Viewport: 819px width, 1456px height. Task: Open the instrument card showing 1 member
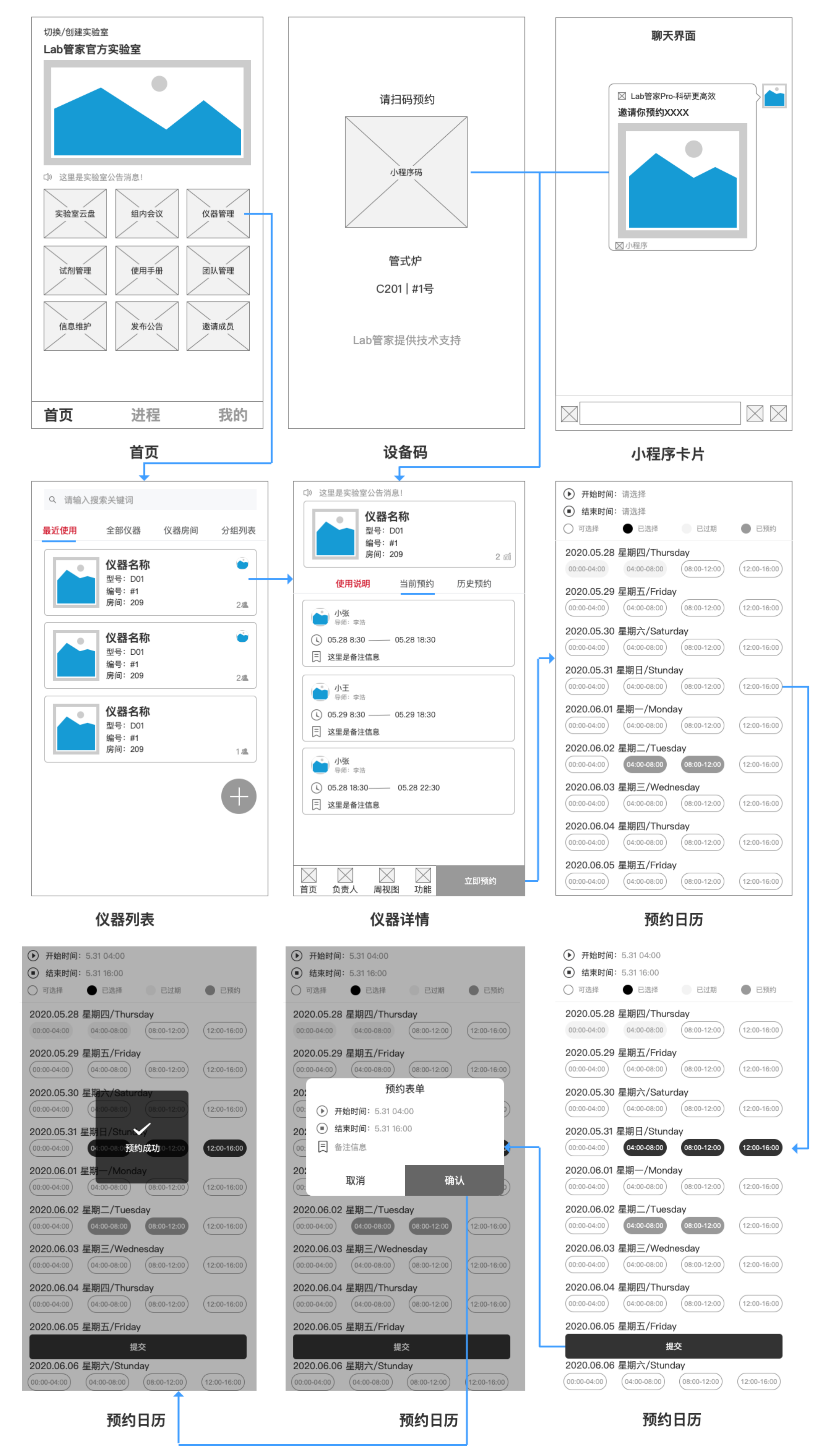(x=150, y=729)
